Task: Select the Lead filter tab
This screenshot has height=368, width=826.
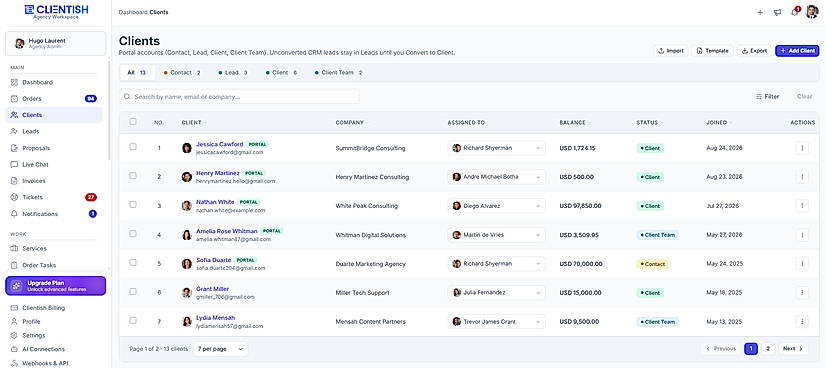Action: (x=233, y=73)
